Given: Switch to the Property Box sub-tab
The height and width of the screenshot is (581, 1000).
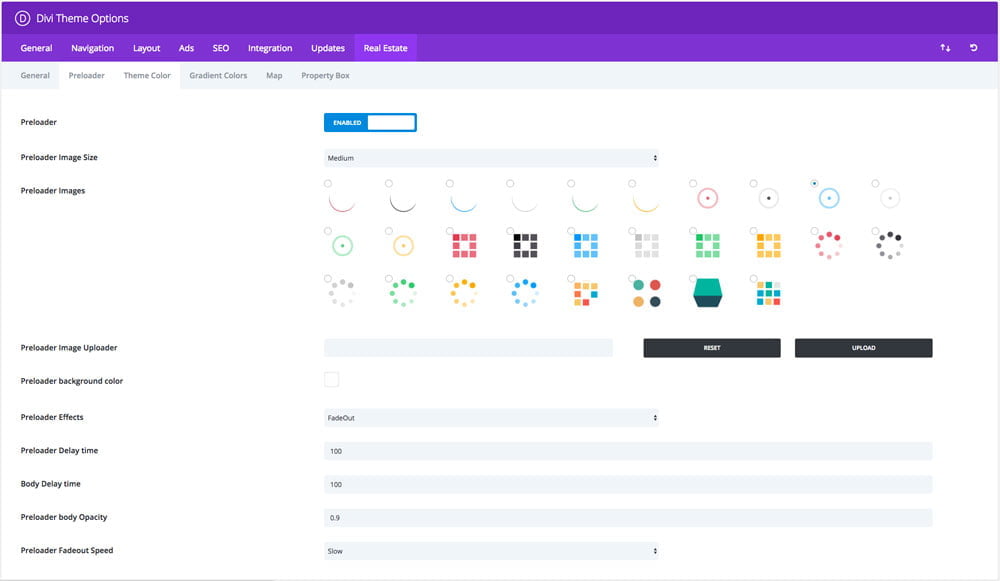Looking at the screenshot, I should pyautogui.click(x=325, y=75).
